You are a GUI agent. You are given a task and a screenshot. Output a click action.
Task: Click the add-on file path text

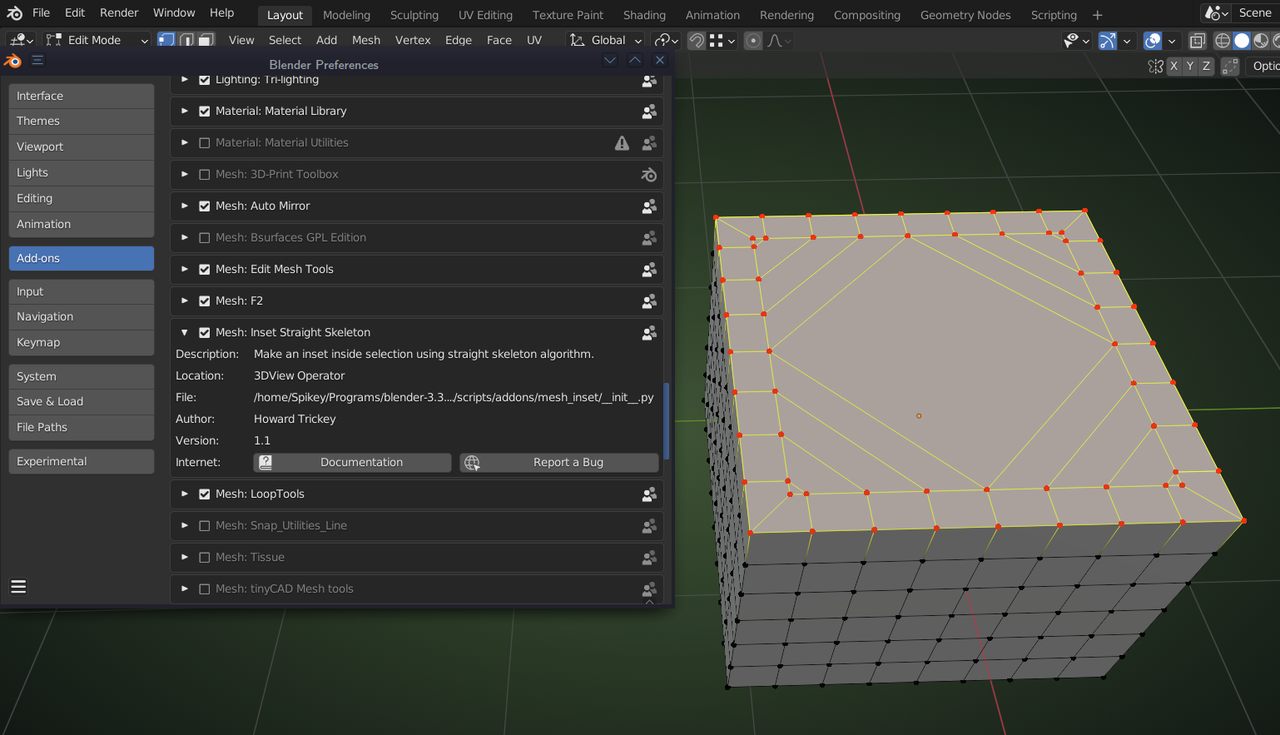454,397
